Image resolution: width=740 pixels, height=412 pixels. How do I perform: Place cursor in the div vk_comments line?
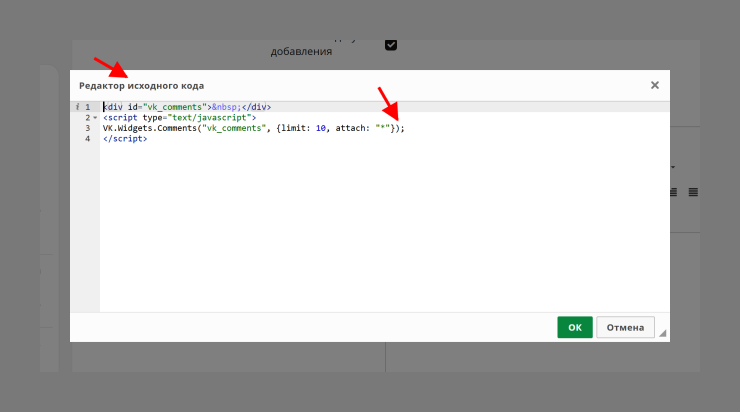point(187,107)
